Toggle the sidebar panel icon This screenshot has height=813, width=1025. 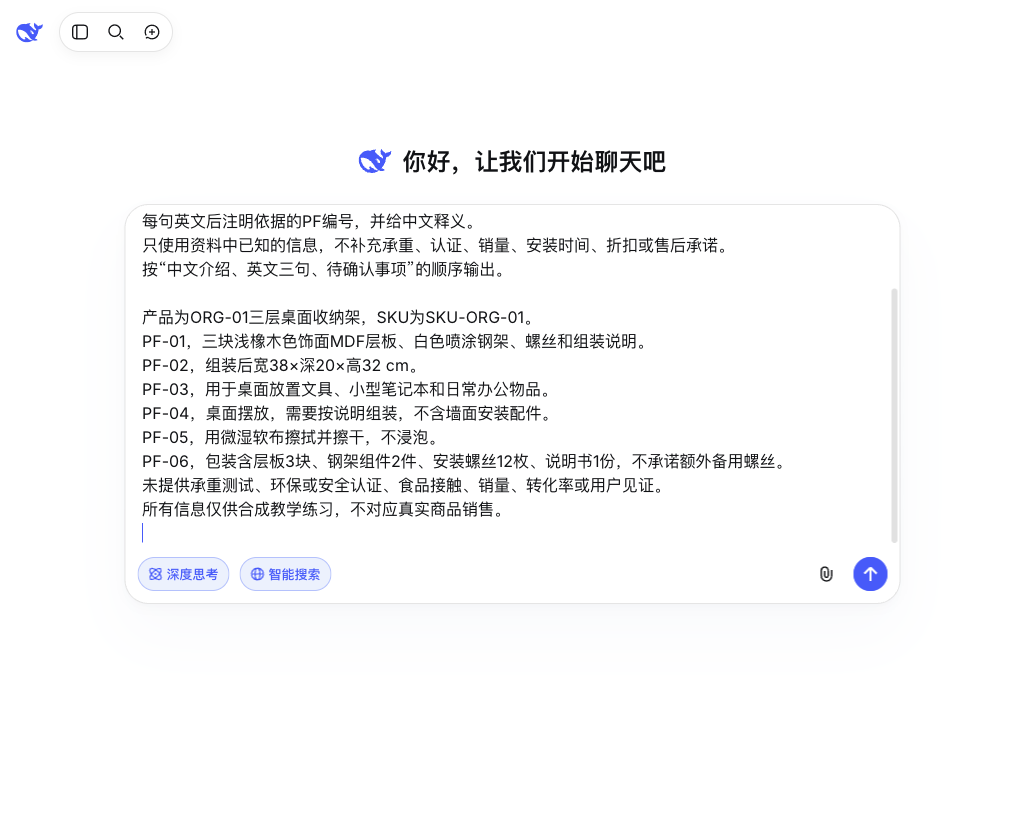(x=80, y=32)
